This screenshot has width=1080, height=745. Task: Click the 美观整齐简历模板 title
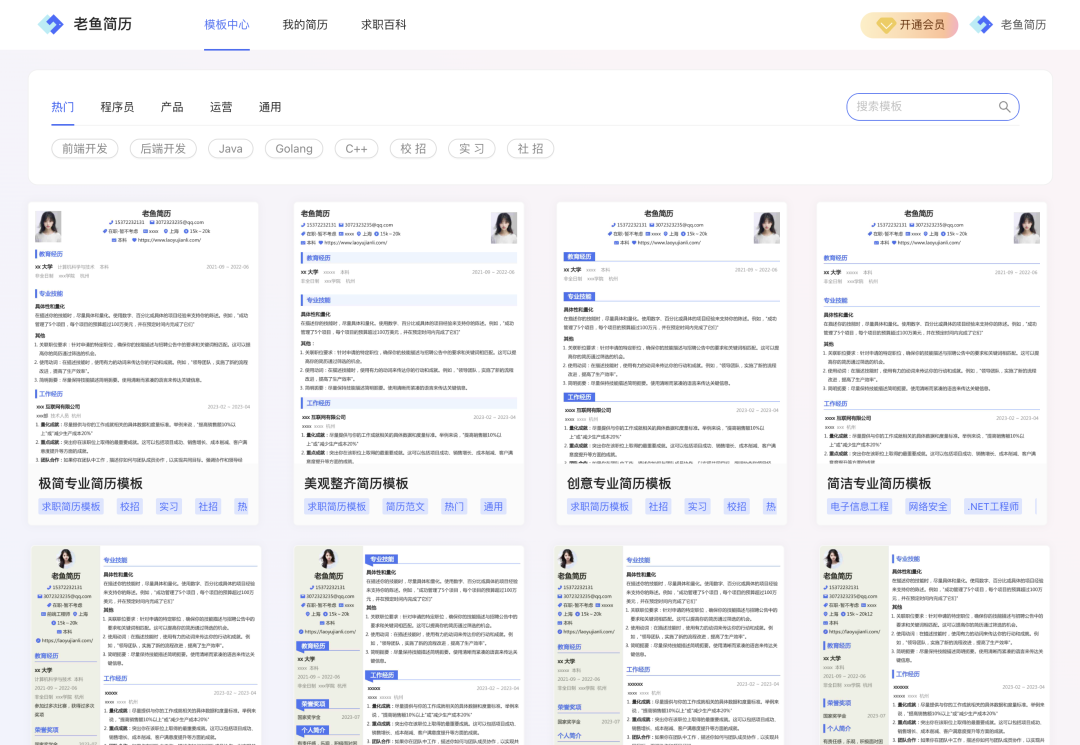click(x=357, y=483)
